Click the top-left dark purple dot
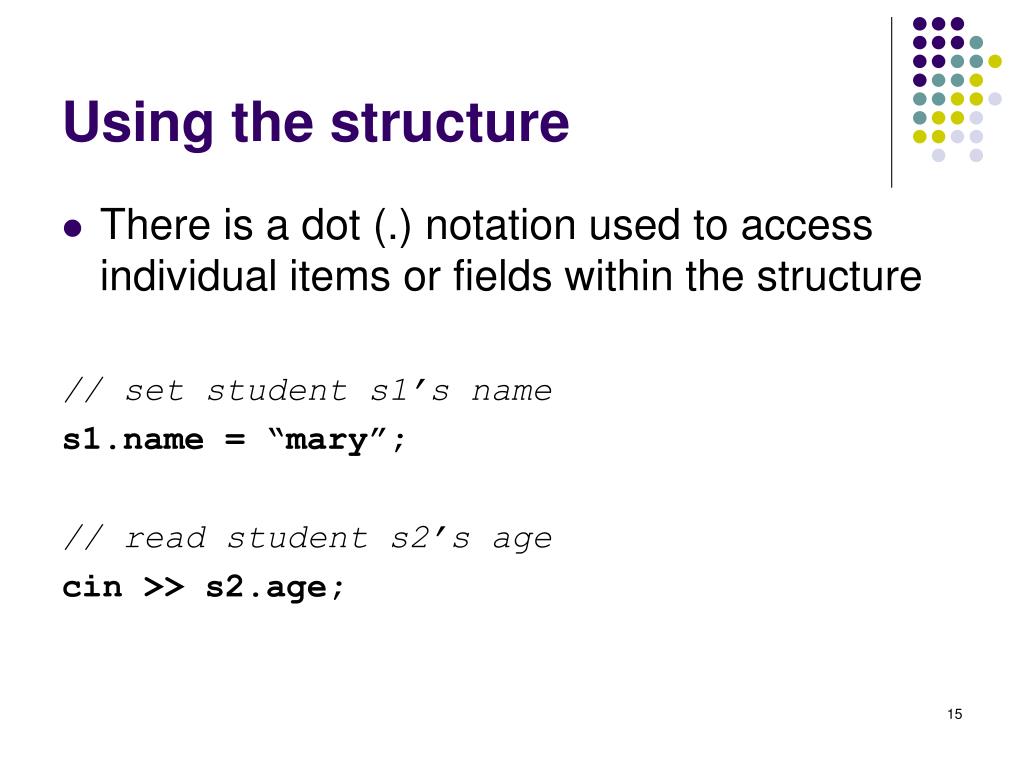The height and width of the screenshot is (768, 1024). [x=920, y=24]
